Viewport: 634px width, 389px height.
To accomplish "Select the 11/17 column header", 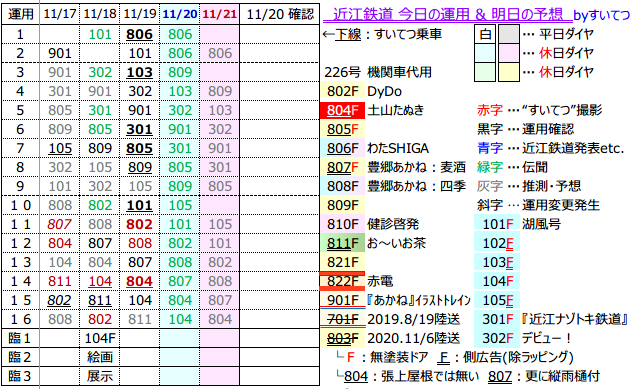I will [x=59, y=15].
